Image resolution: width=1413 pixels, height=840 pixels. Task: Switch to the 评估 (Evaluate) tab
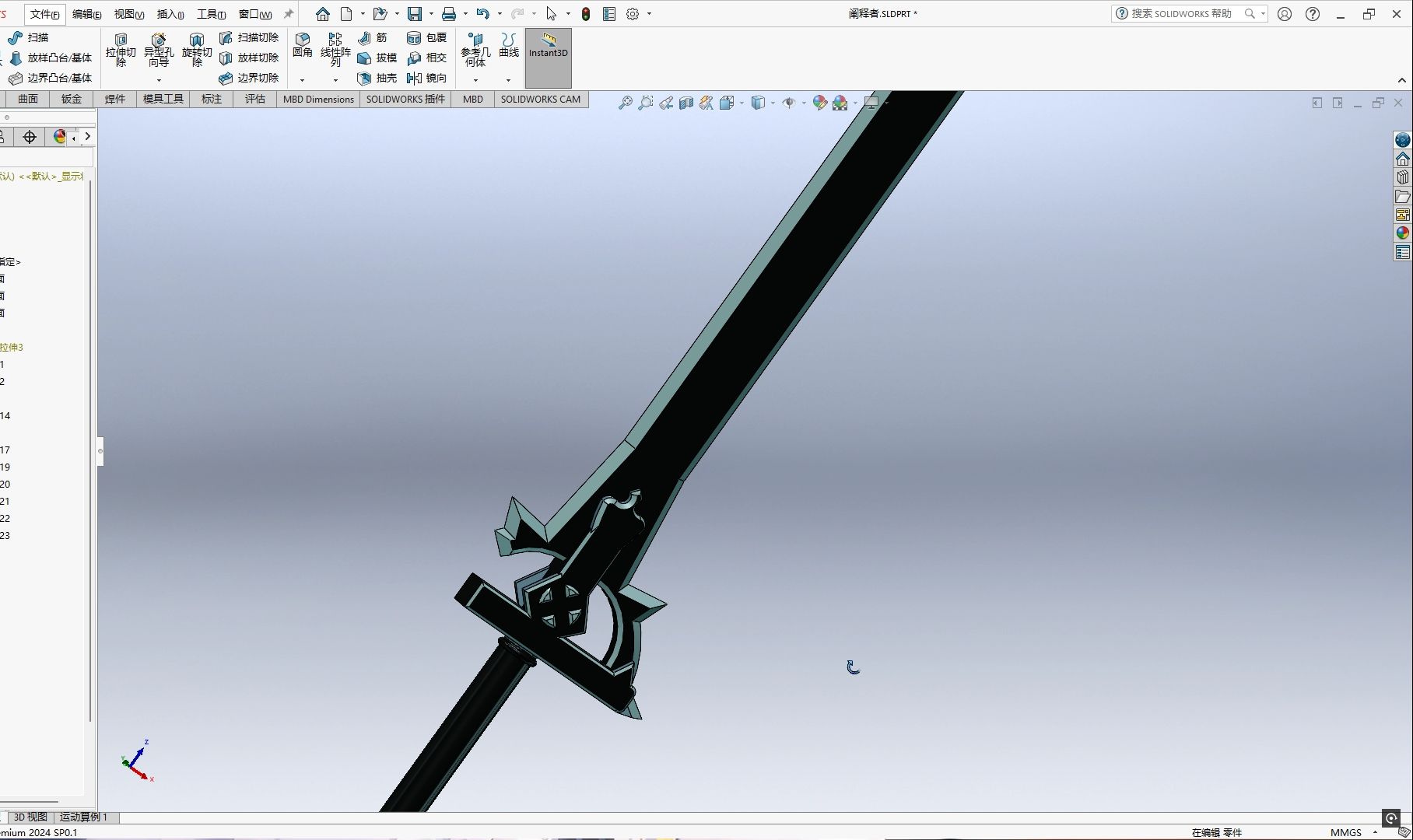click(255, 99)
